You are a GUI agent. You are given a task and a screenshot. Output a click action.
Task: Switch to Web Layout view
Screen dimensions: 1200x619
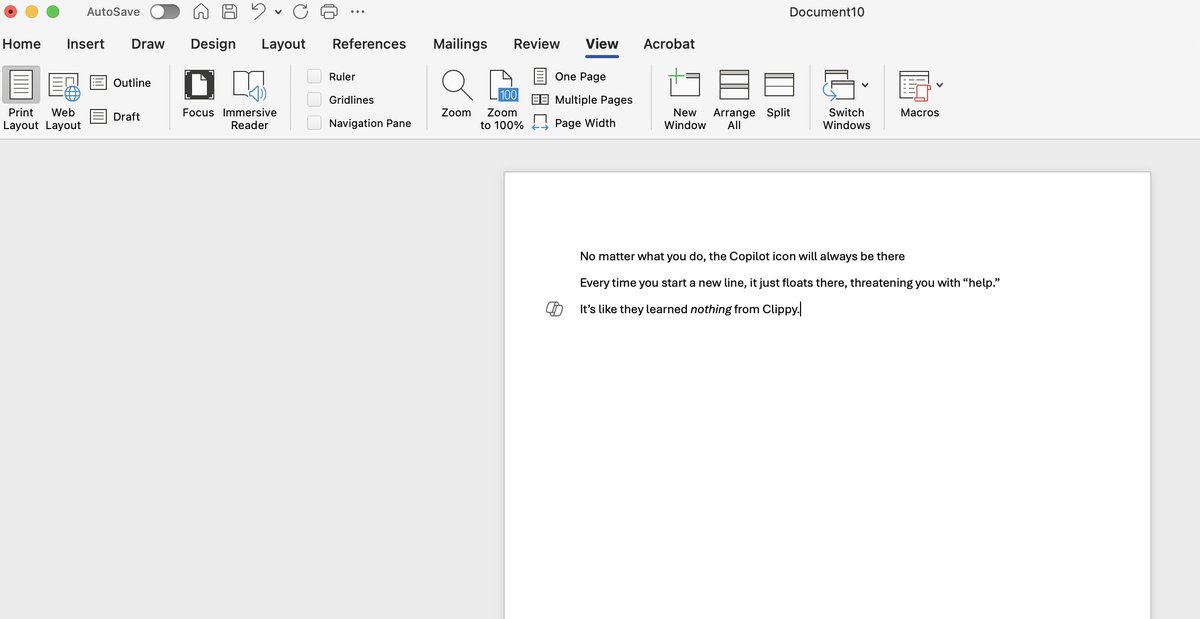62,97
